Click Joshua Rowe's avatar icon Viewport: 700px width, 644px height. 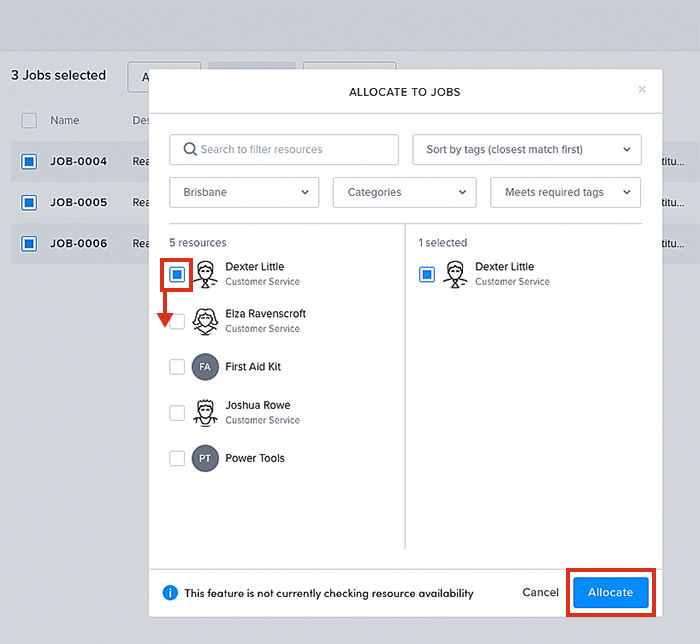(205, 413)
